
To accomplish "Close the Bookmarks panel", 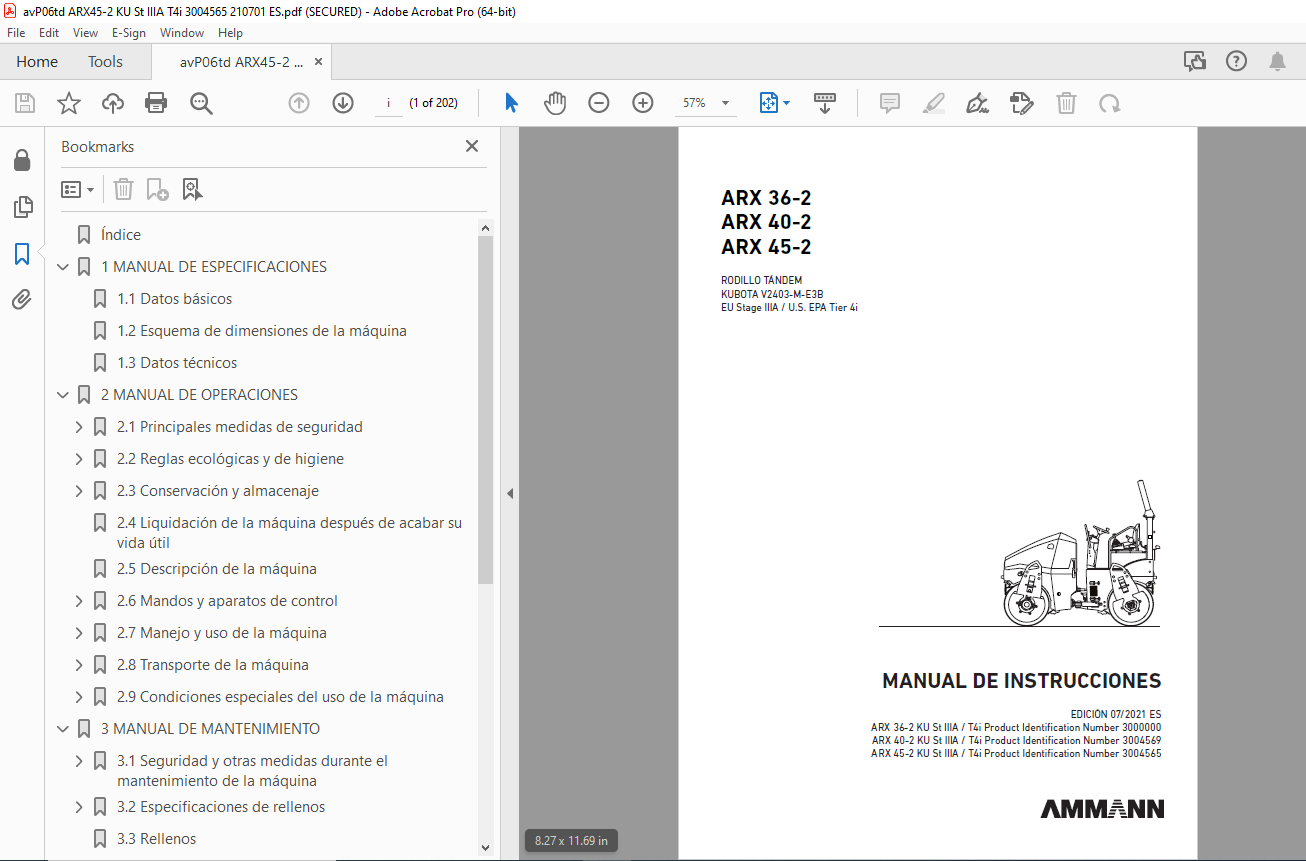I will [x=472, y=146].
